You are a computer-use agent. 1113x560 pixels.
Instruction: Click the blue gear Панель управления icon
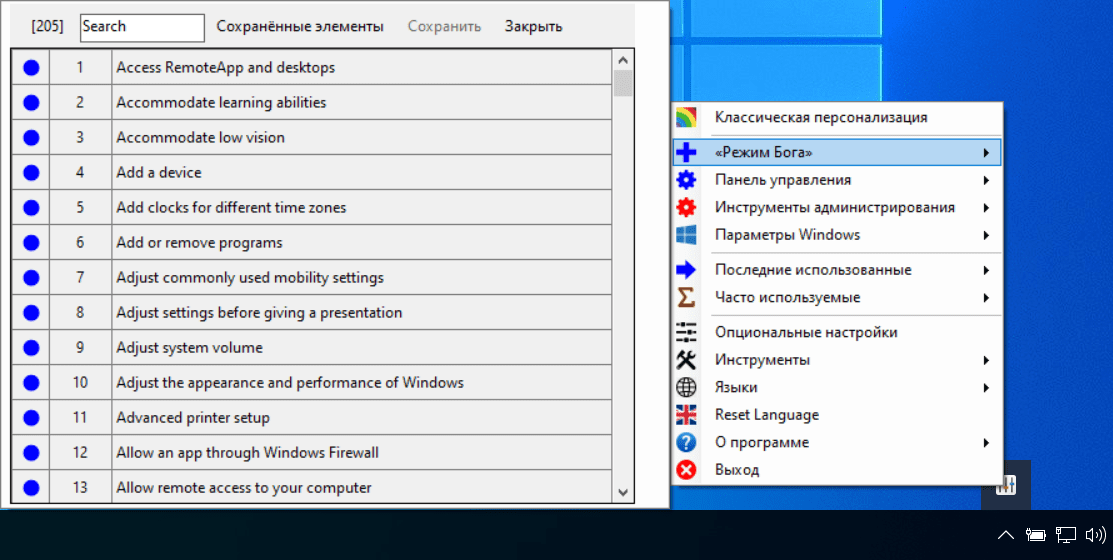point(686,180)
